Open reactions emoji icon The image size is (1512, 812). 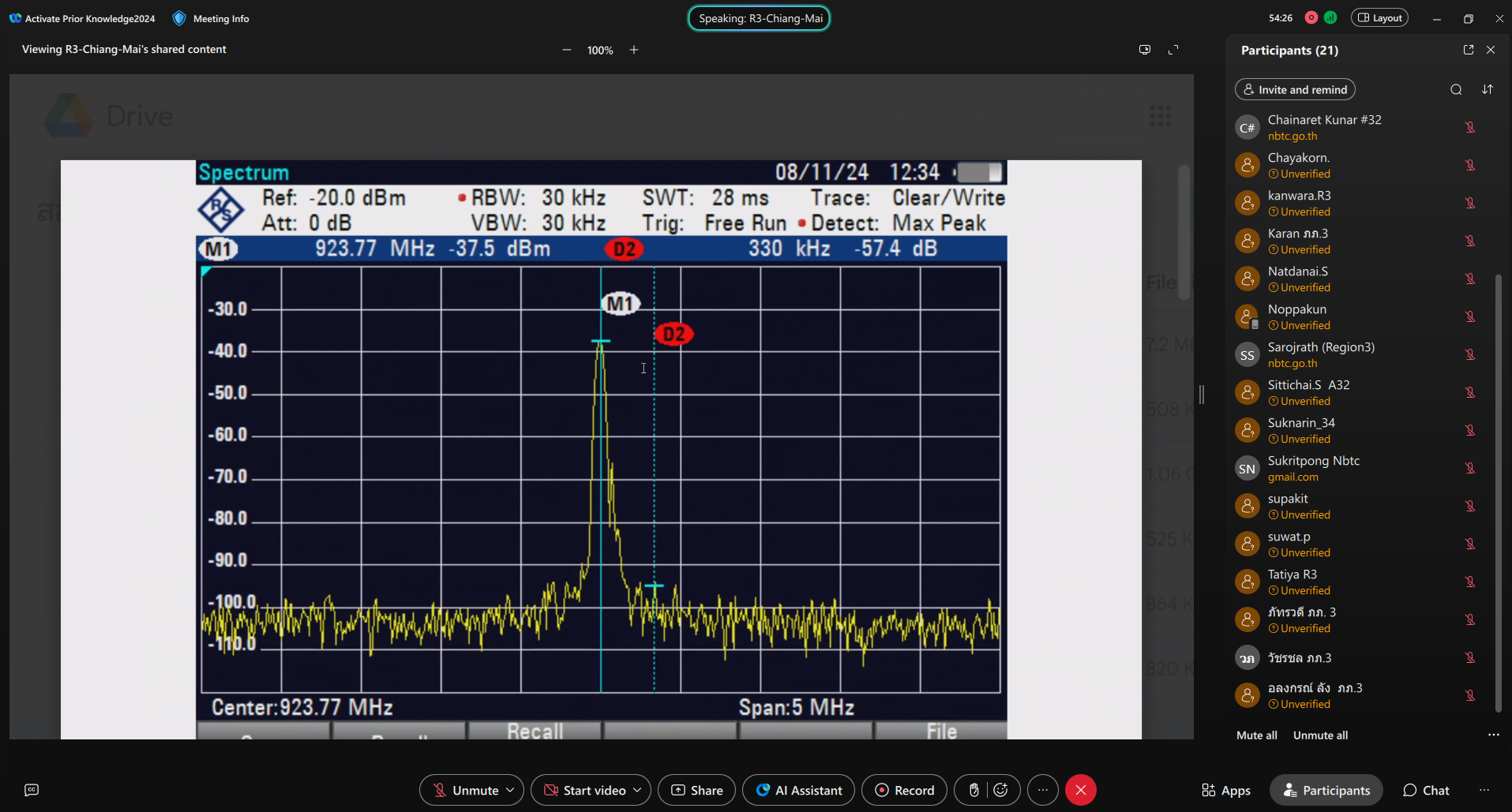pos(1000,790)
